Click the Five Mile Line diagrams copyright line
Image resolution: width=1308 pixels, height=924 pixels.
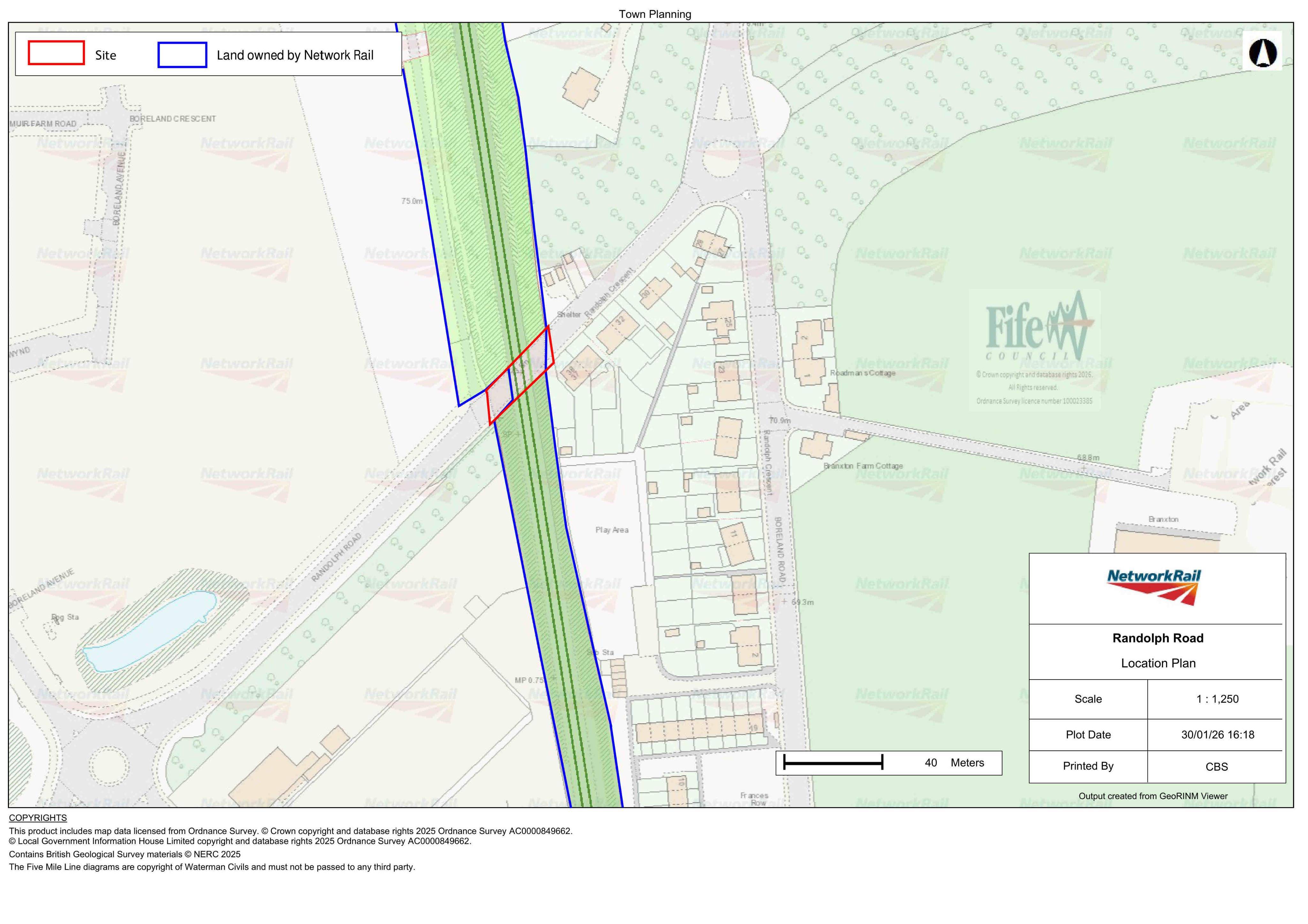tap(212, 867)
